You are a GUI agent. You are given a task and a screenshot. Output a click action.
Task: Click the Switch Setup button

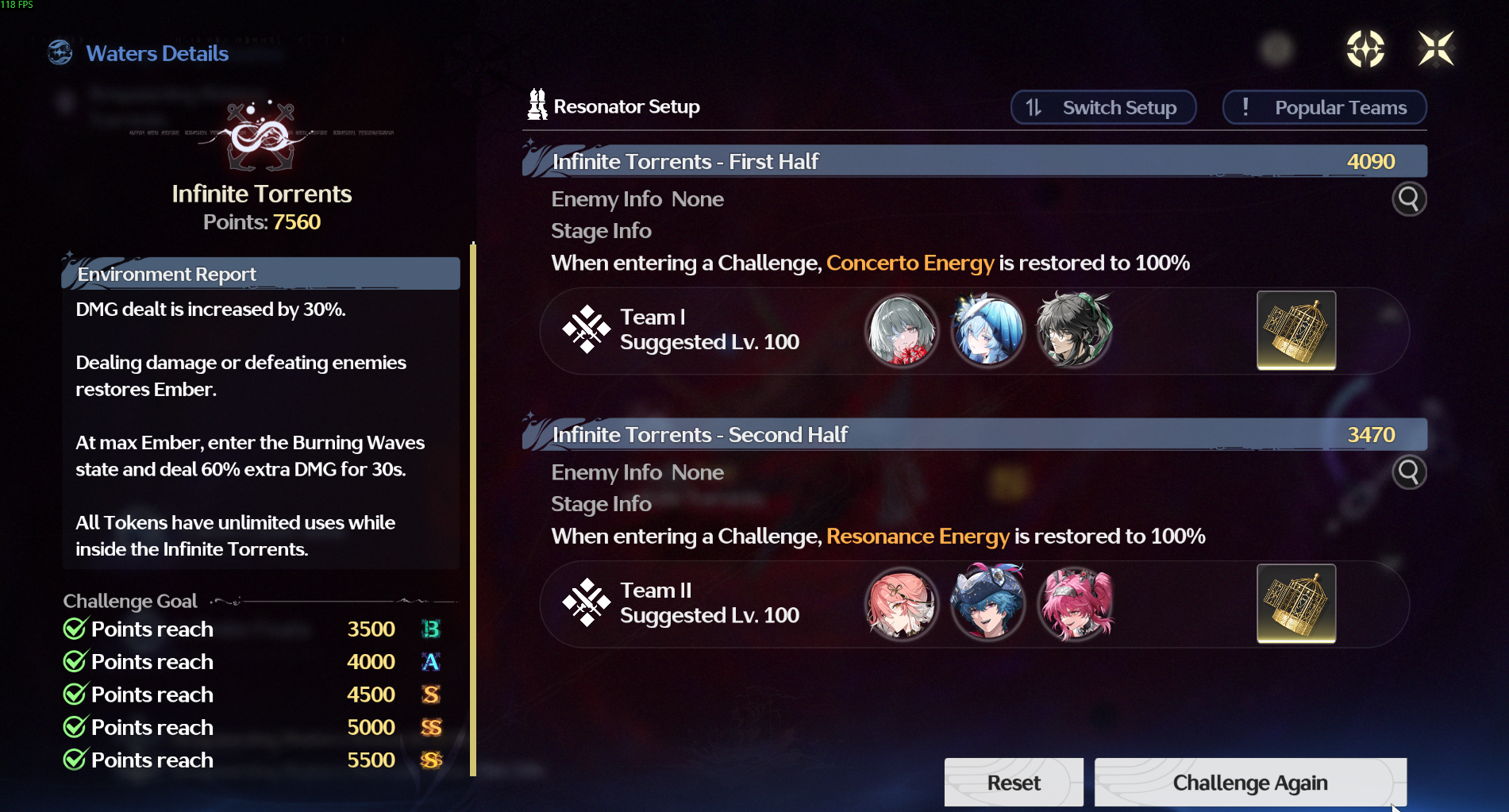[x=1103, y=107]
